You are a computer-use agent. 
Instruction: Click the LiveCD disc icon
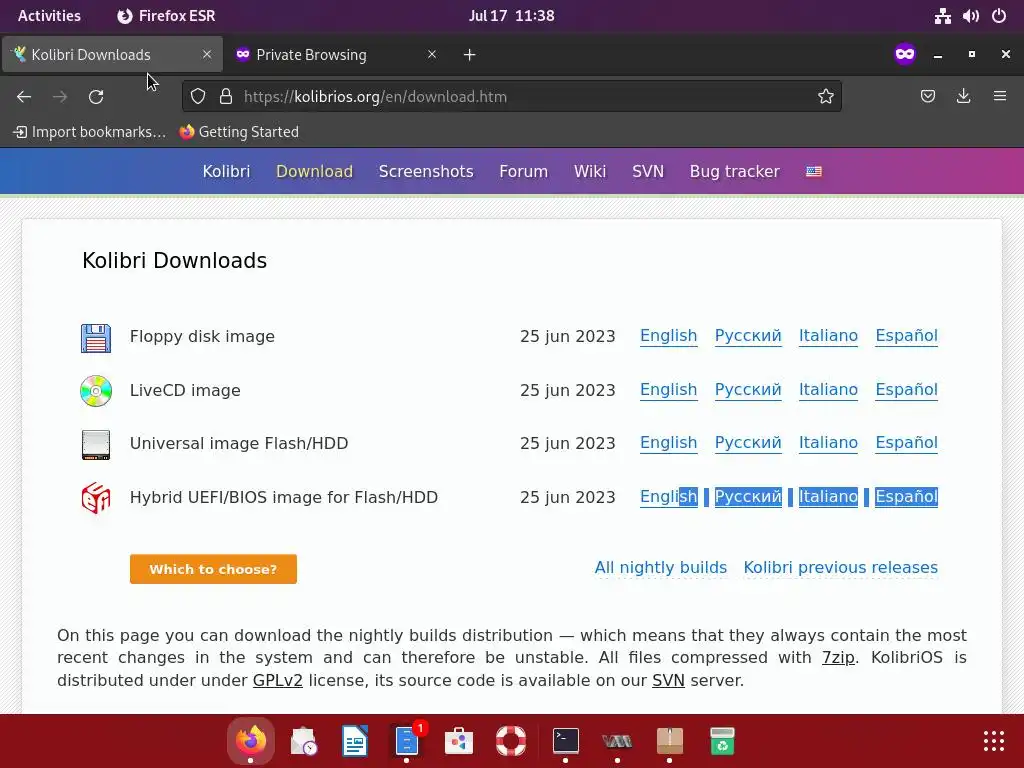(x=96, y=391)
